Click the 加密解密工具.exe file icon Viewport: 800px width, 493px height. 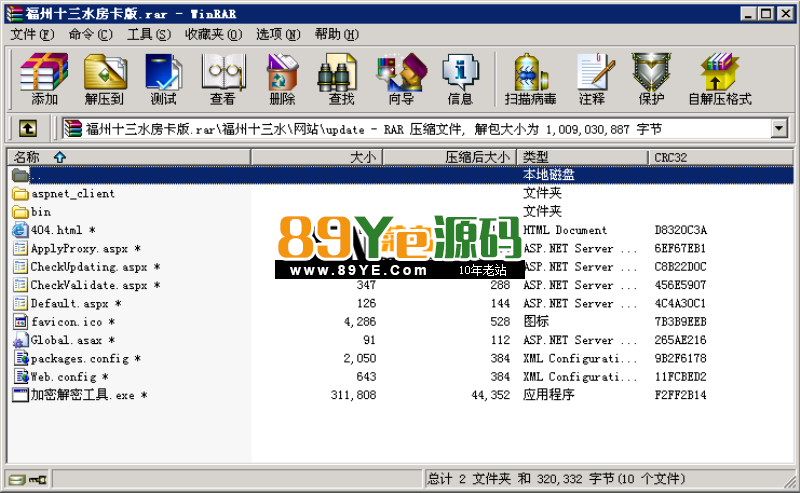pos(20,395)
